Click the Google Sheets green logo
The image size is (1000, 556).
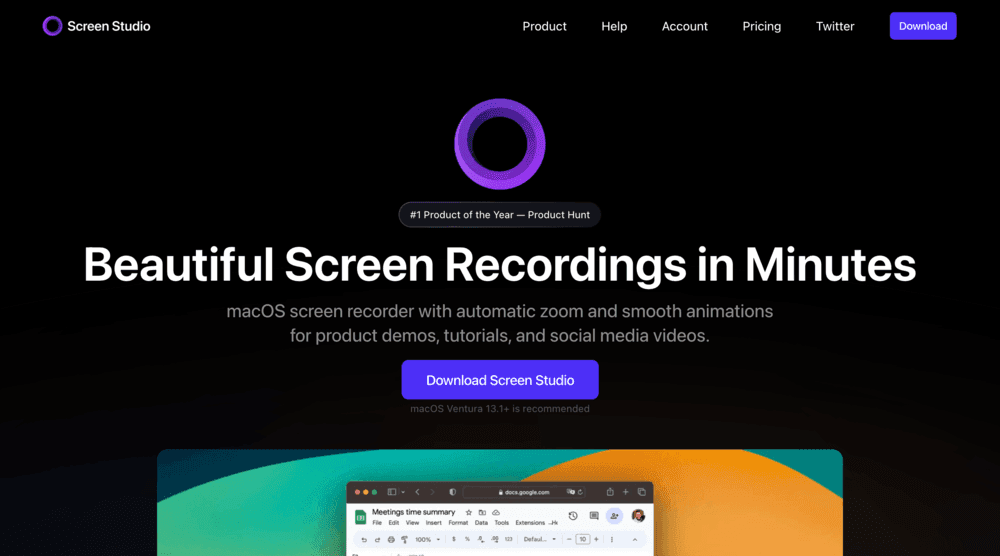pyautogui.click(x=360, y=517)
